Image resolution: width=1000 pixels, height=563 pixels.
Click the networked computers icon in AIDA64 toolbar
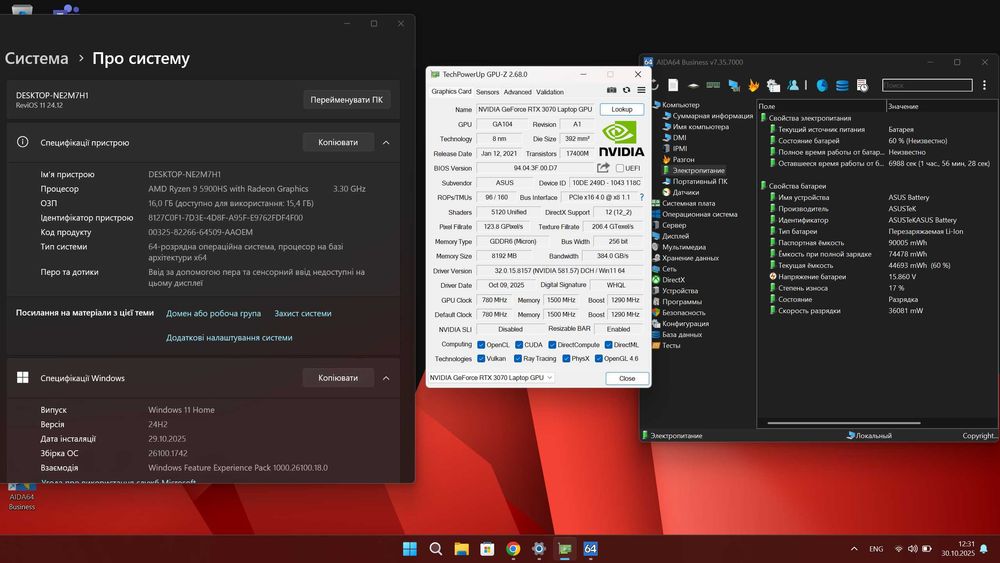734,85
